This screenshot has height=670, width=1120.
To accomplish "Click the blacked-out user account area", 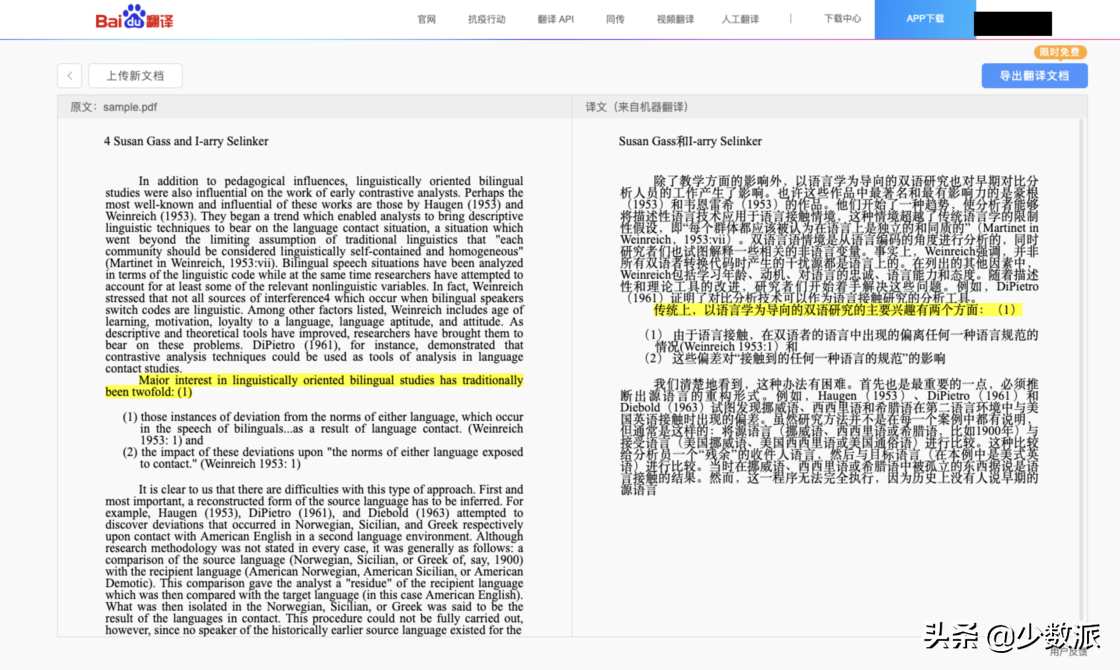I will 1012,23.
